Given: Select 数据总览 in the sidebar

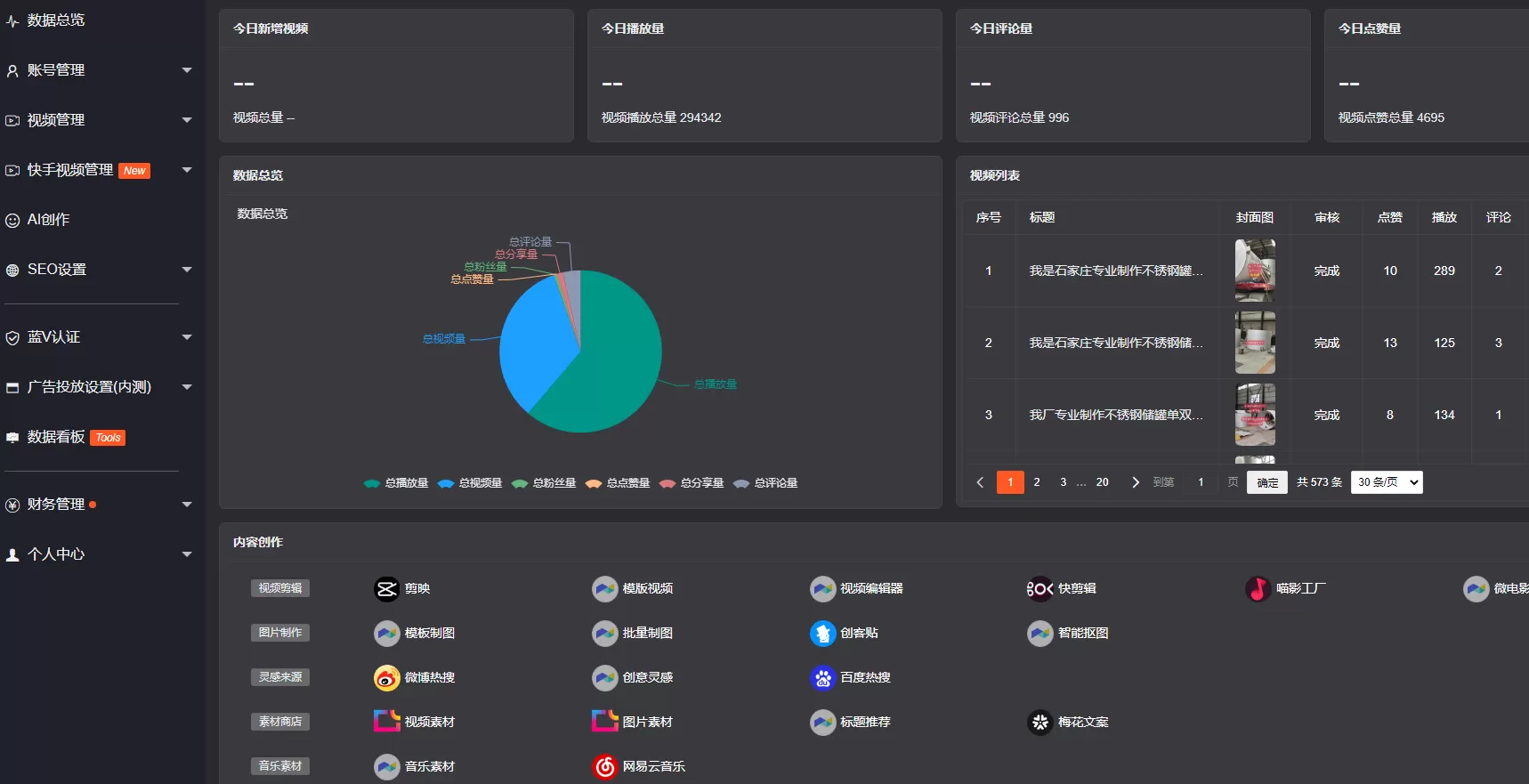Looking at the screenshot, I should coord(55,20).
